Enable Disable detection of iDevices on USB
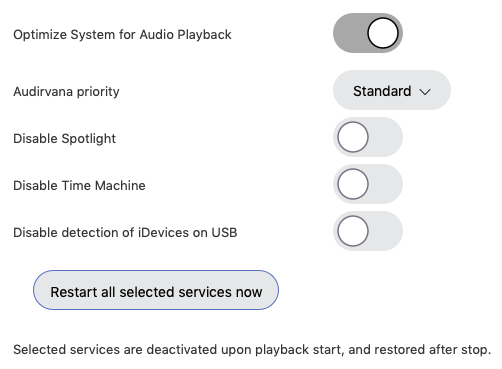The image size is (502, 369). [368, 231]
